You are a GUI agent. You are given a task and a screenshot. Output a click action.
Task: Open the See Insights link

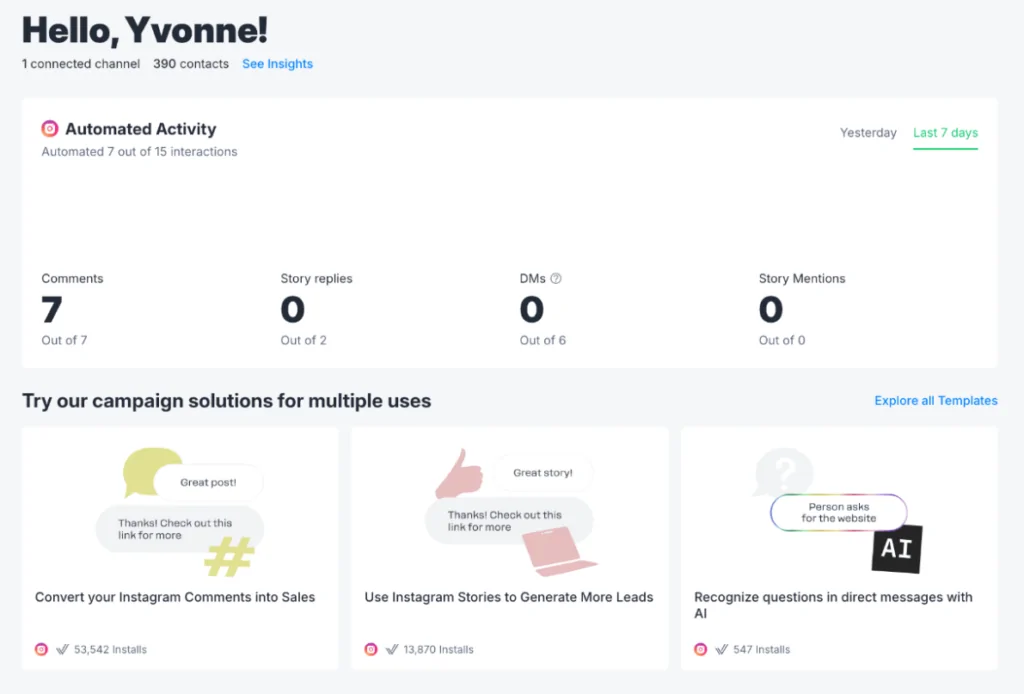277,64
